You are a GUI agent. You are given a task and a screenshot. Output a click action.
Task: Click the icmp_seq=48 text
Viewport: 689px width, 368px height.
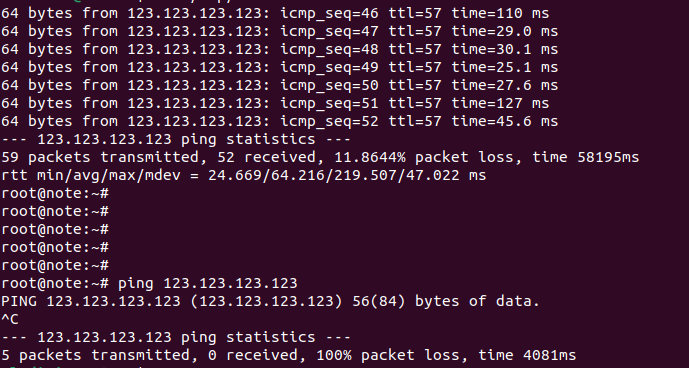tap(329, 50)
